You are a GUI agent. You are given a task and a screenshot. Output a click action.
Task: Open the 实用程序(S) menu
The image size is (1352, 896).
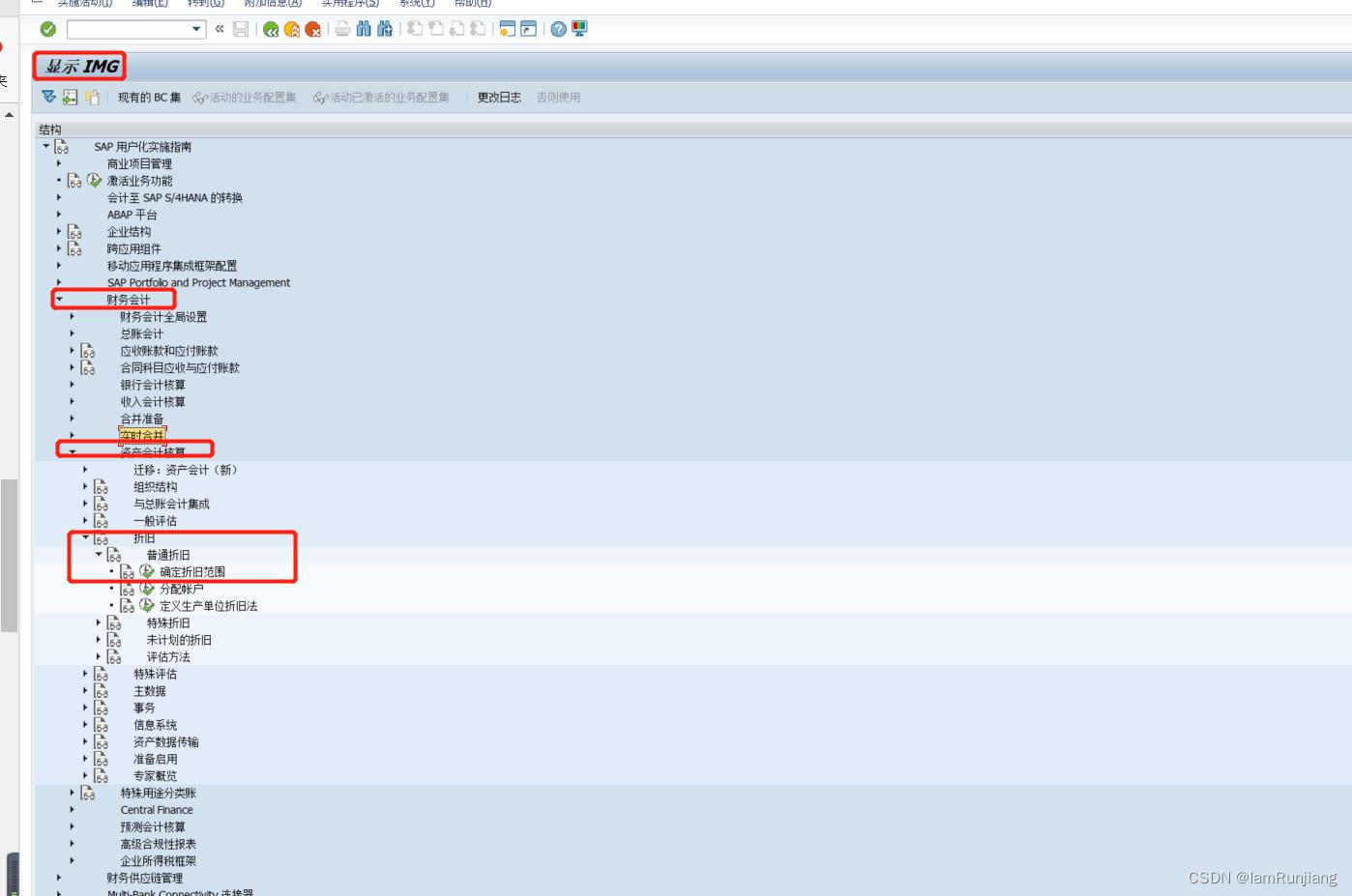click(350, 3)
